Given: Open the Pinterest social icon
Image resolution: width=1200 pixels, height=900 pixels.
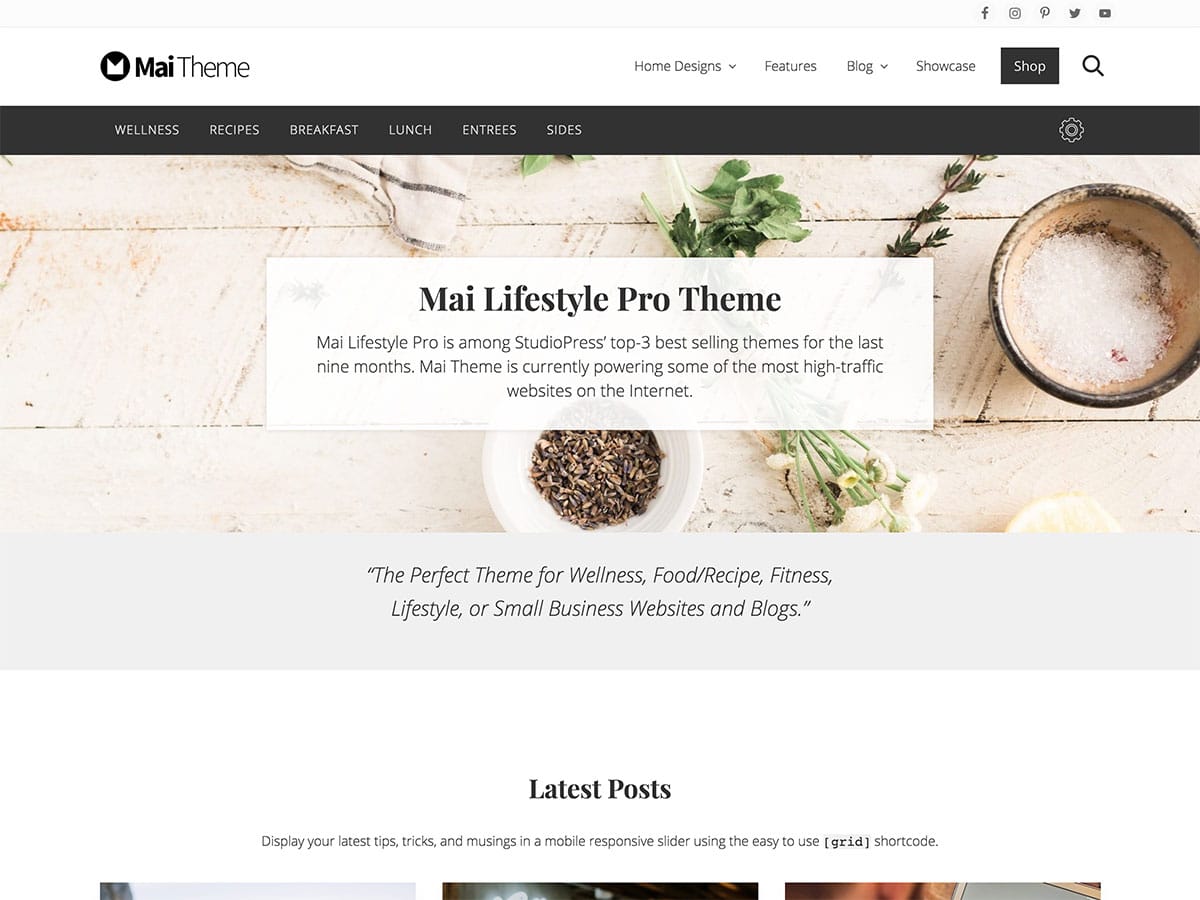Looking at the screenshot, I should click(x=1045, y=13).
